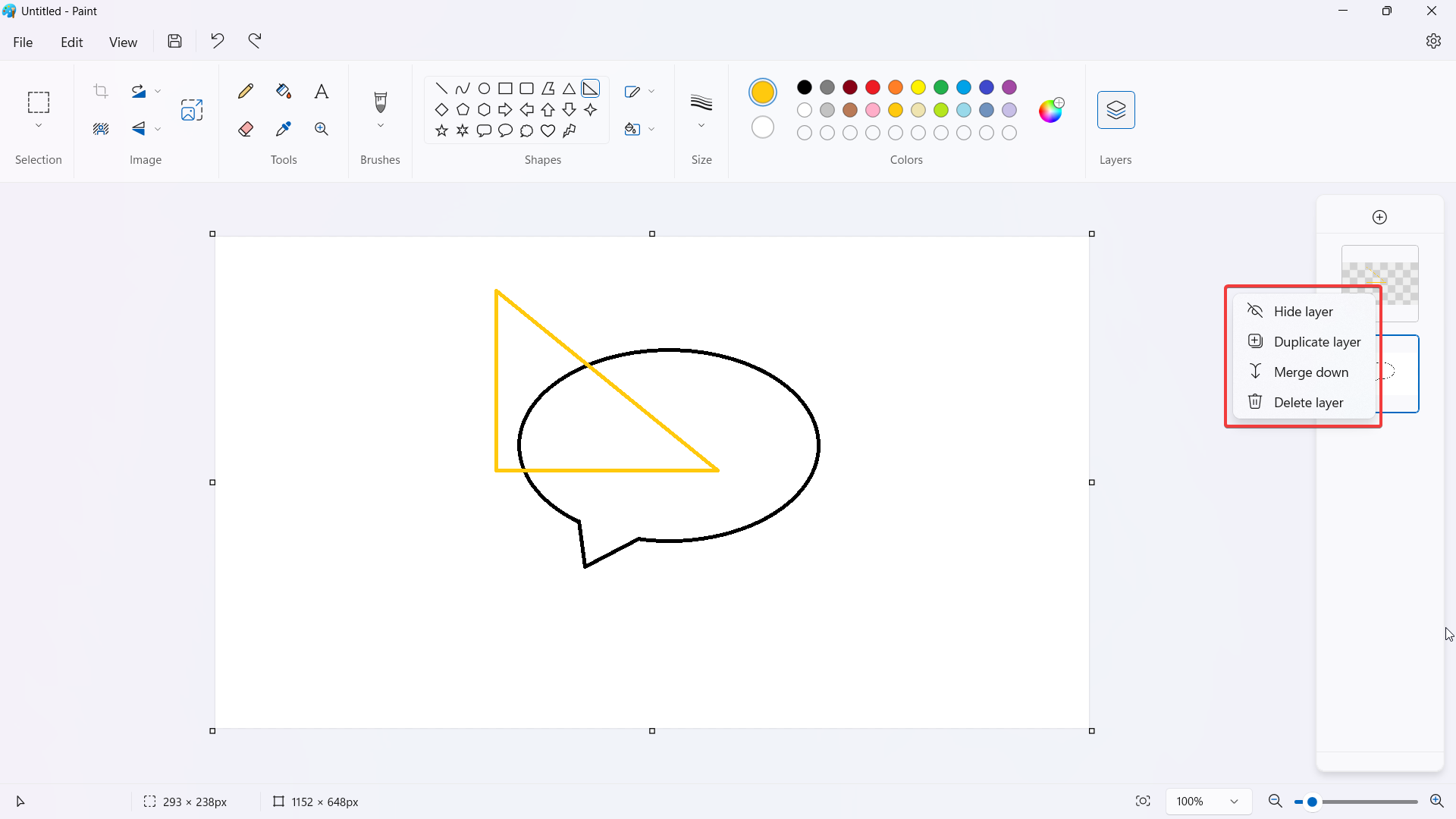Select the Color Picker tool

(283, 128)
